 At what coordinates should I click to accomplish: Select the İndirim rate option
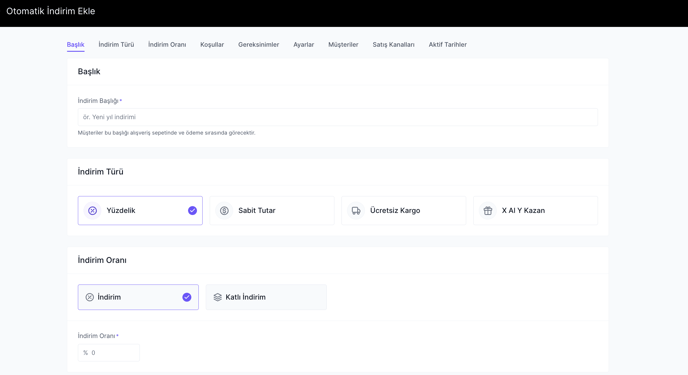(x=138, y=297)
